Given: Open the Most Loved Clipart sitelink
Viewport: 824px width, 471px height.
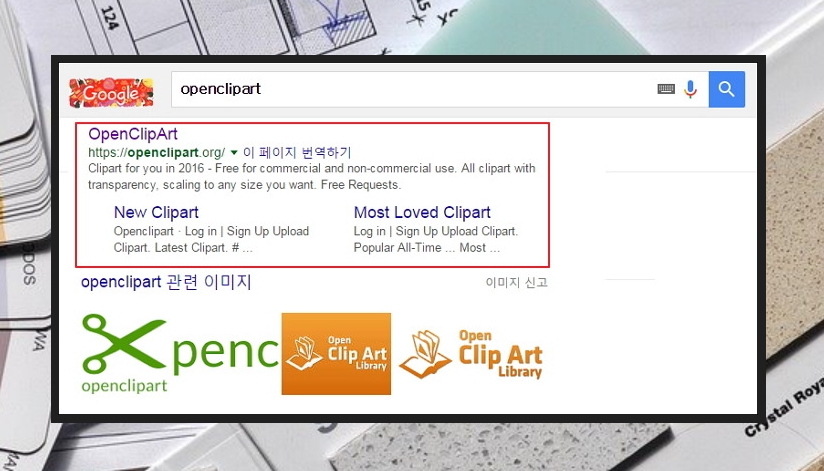Looking at the screenshot, I should click(x=422, y=212).
